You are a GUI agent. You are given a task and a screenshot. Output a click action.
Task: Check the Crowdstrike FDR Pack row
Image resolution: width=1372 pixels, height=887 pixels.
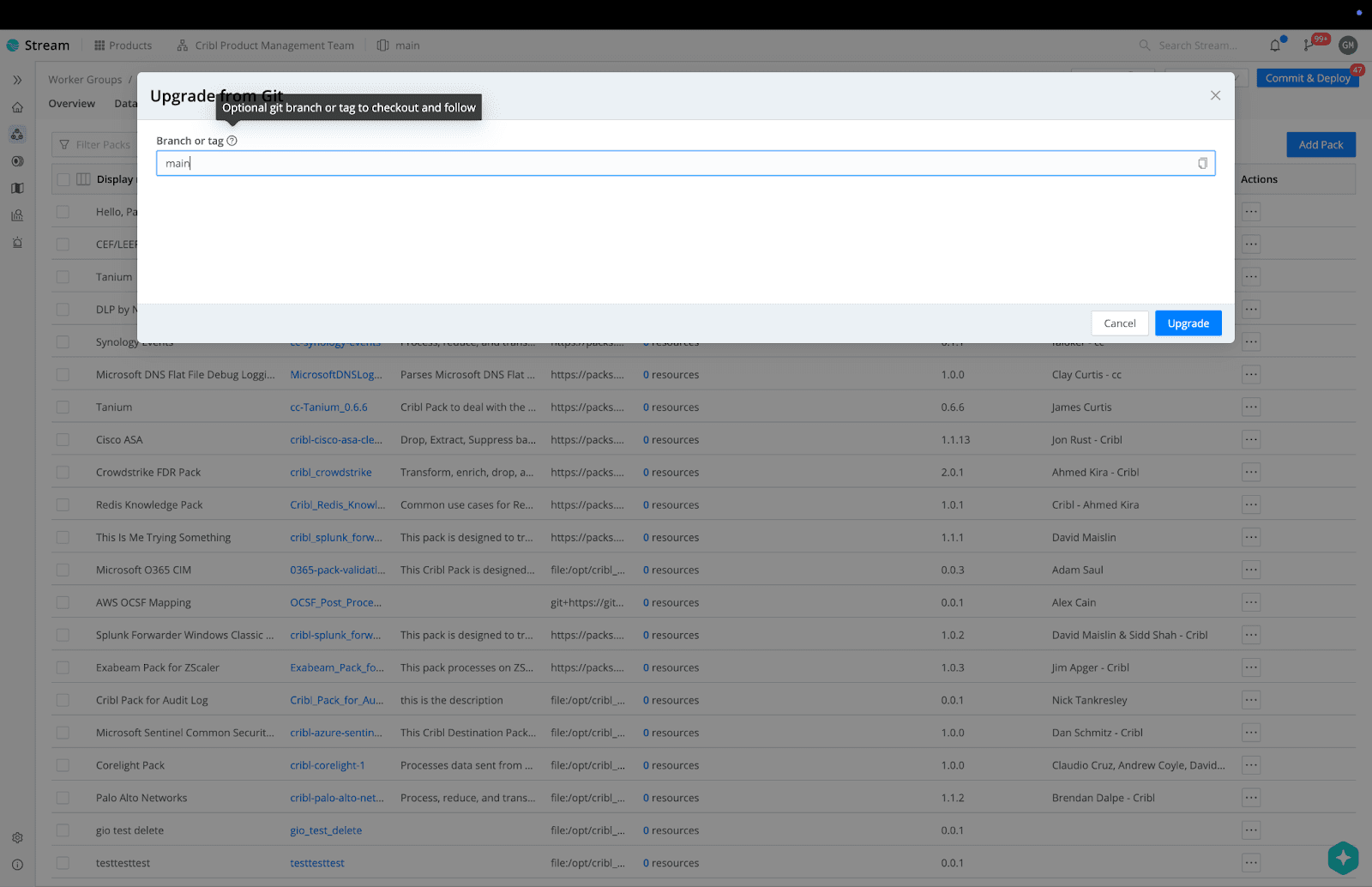click(x=63, y=473)
